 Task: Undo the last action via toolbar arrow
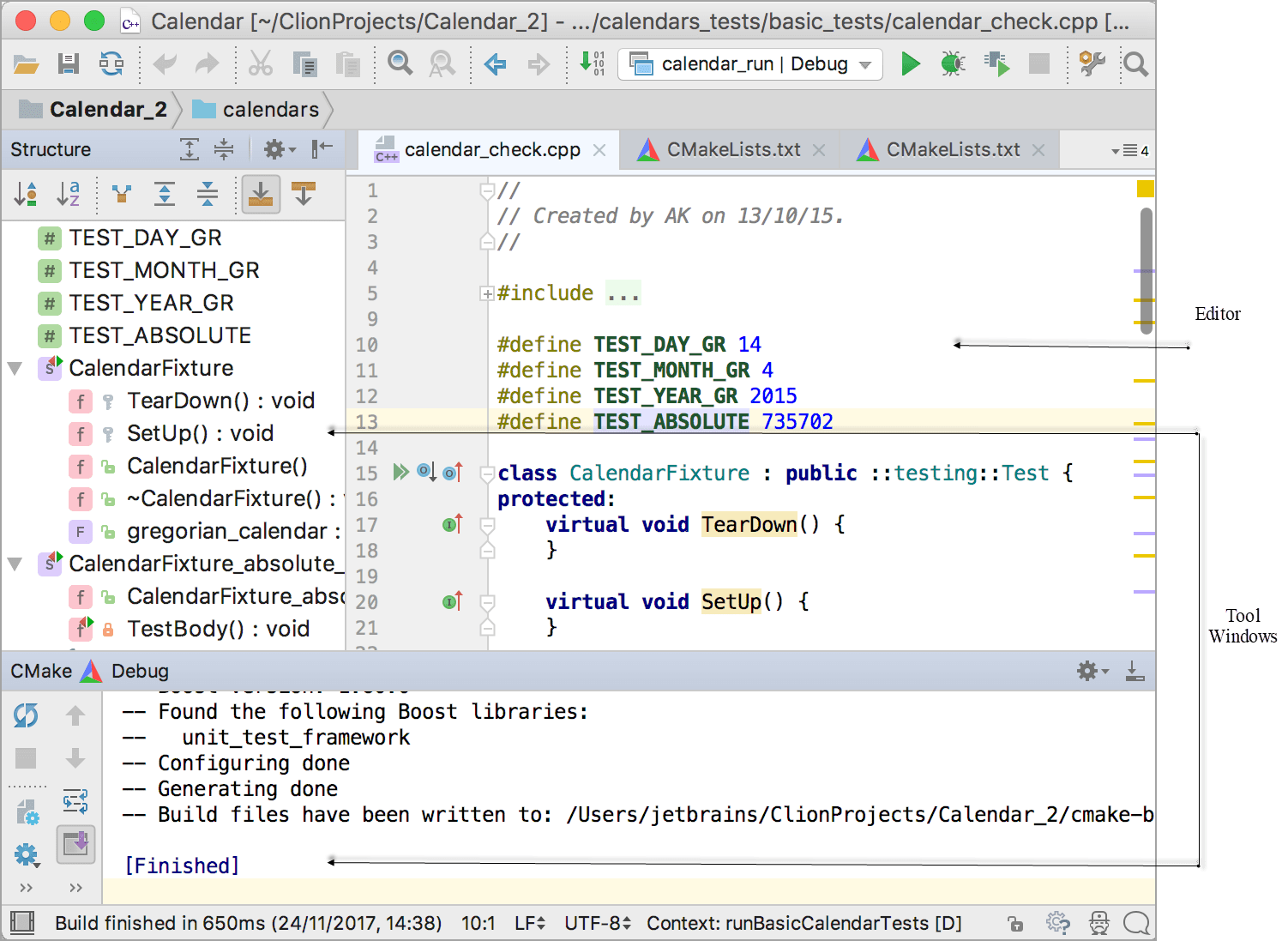point(164,63)
